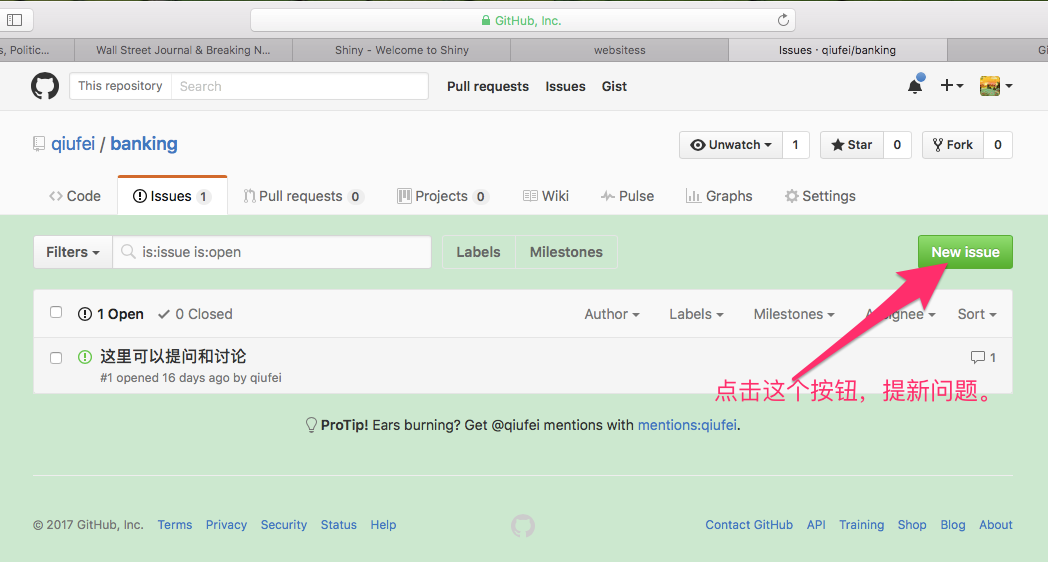1048x562 pixels.
Task: Click the GitHub octocat logo in header
Action: tap(45, 86)
